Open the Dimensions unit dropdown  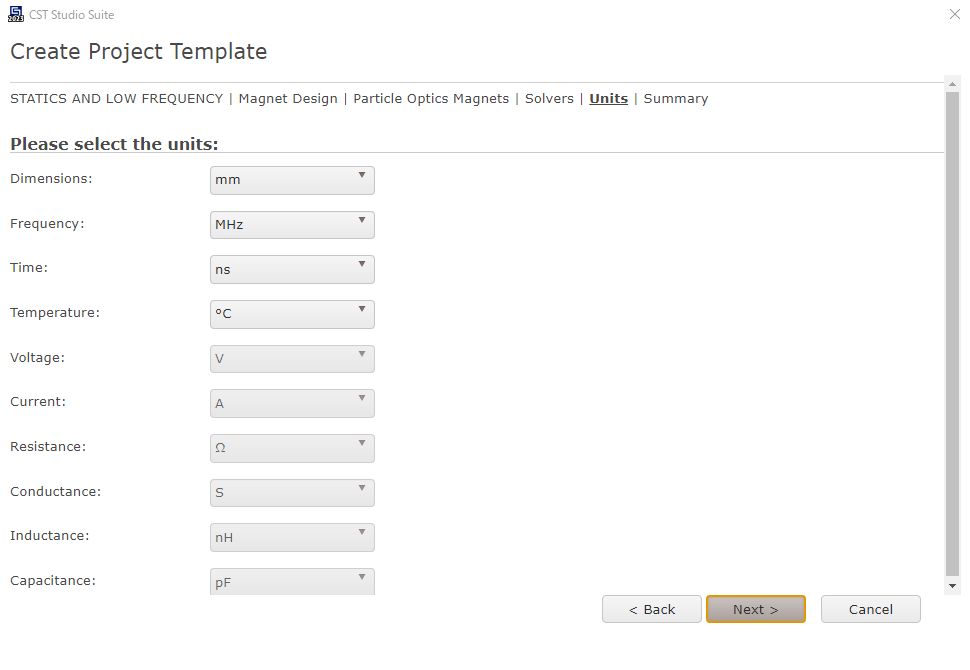[x=292, y=180]
